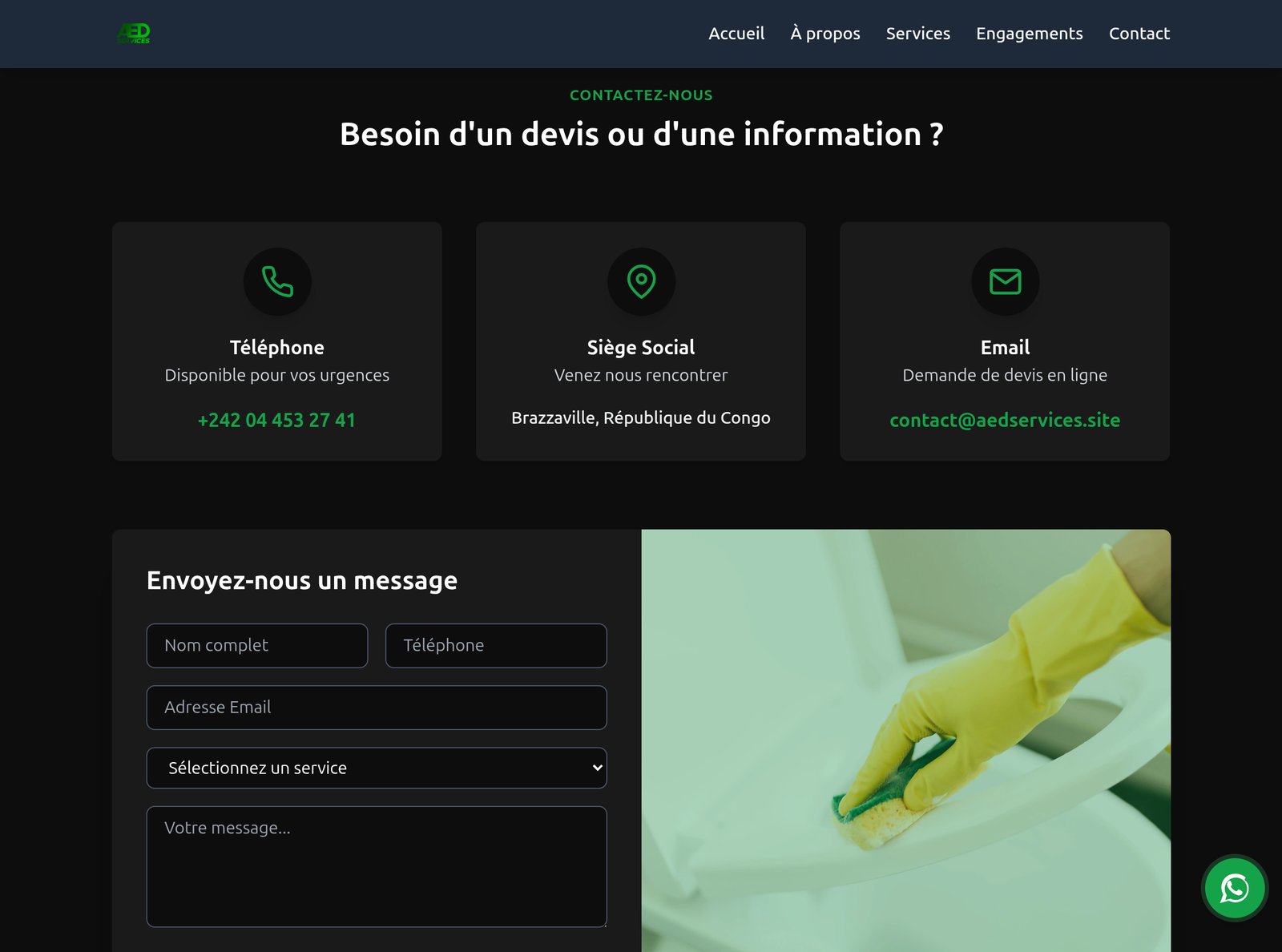Open Engagements in the navbar
Image resolution: width=1282 pixels, height=952 pixels.
click(1030, 34)
